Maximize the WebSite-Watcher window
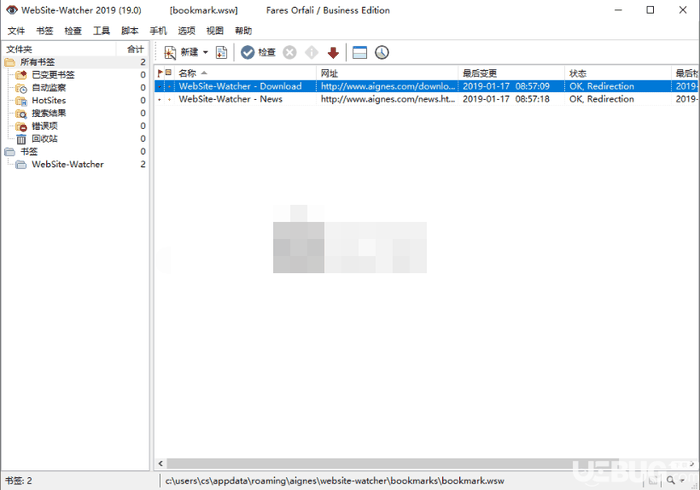Screen dimensions: 700x490 [x=650, y=10]
